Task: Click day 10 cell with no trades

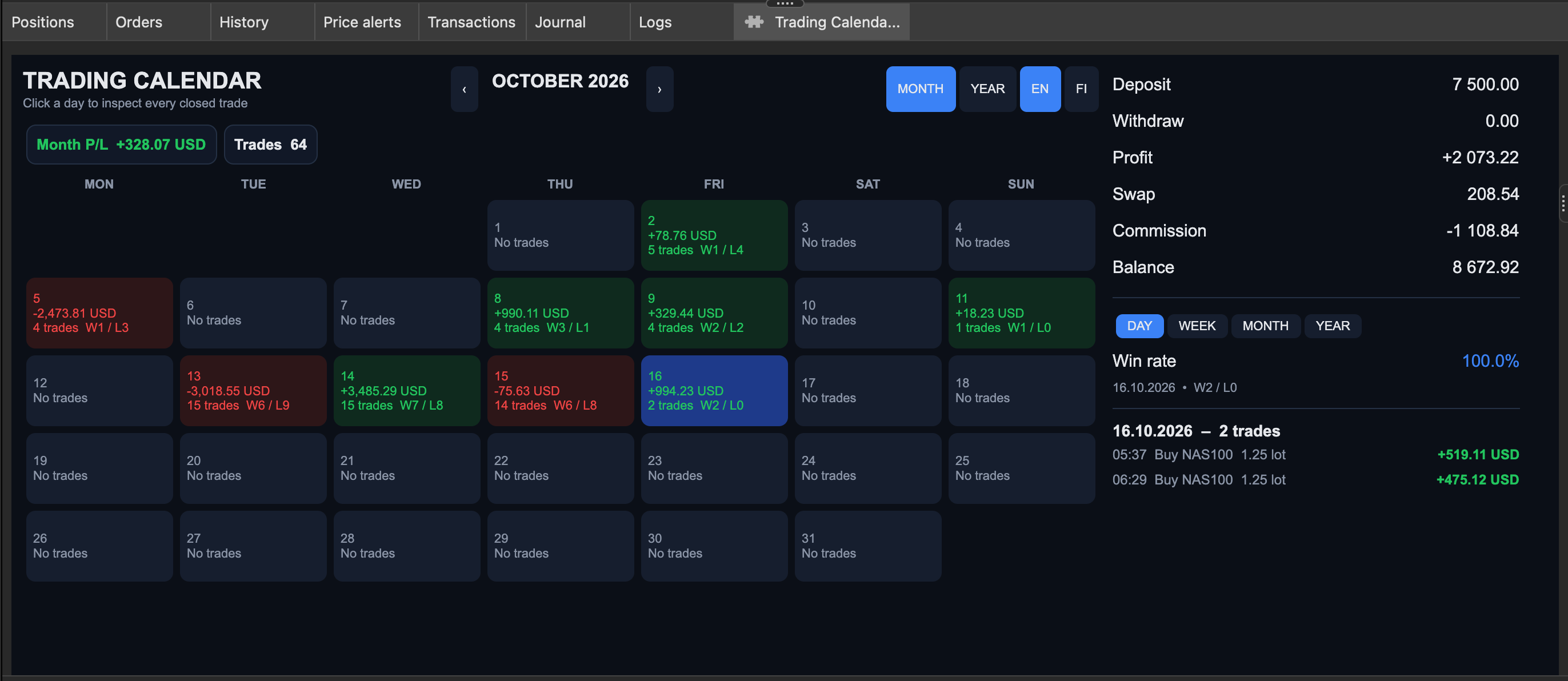Action: point(867,313)
